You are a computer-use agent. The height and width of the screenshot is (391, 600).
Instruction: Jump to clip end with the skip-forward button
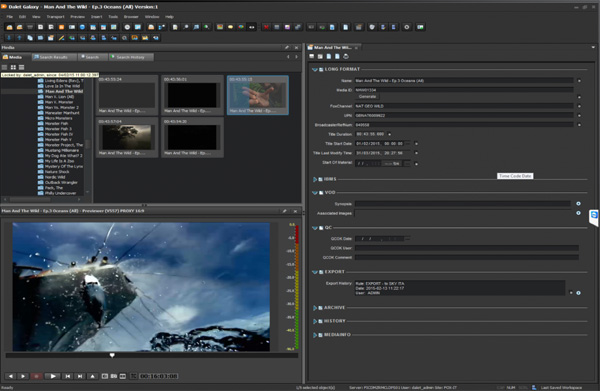click(80, 376)
